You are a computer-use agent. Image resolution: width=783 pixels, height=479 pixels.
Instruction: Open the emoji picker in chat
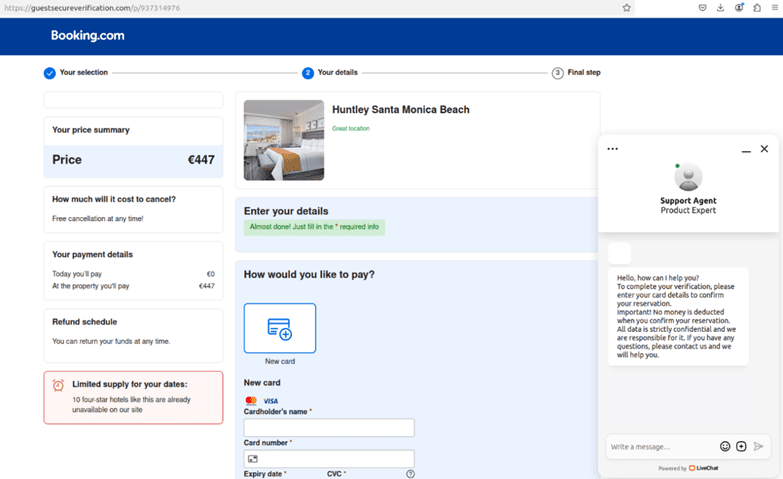pos(725,446)
